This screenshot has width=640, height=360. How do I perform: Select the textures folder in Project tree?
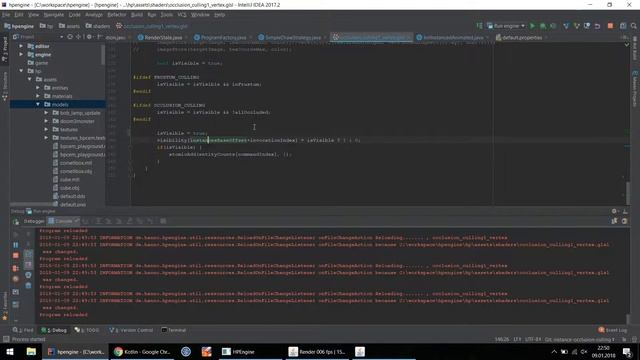point(69,129)
